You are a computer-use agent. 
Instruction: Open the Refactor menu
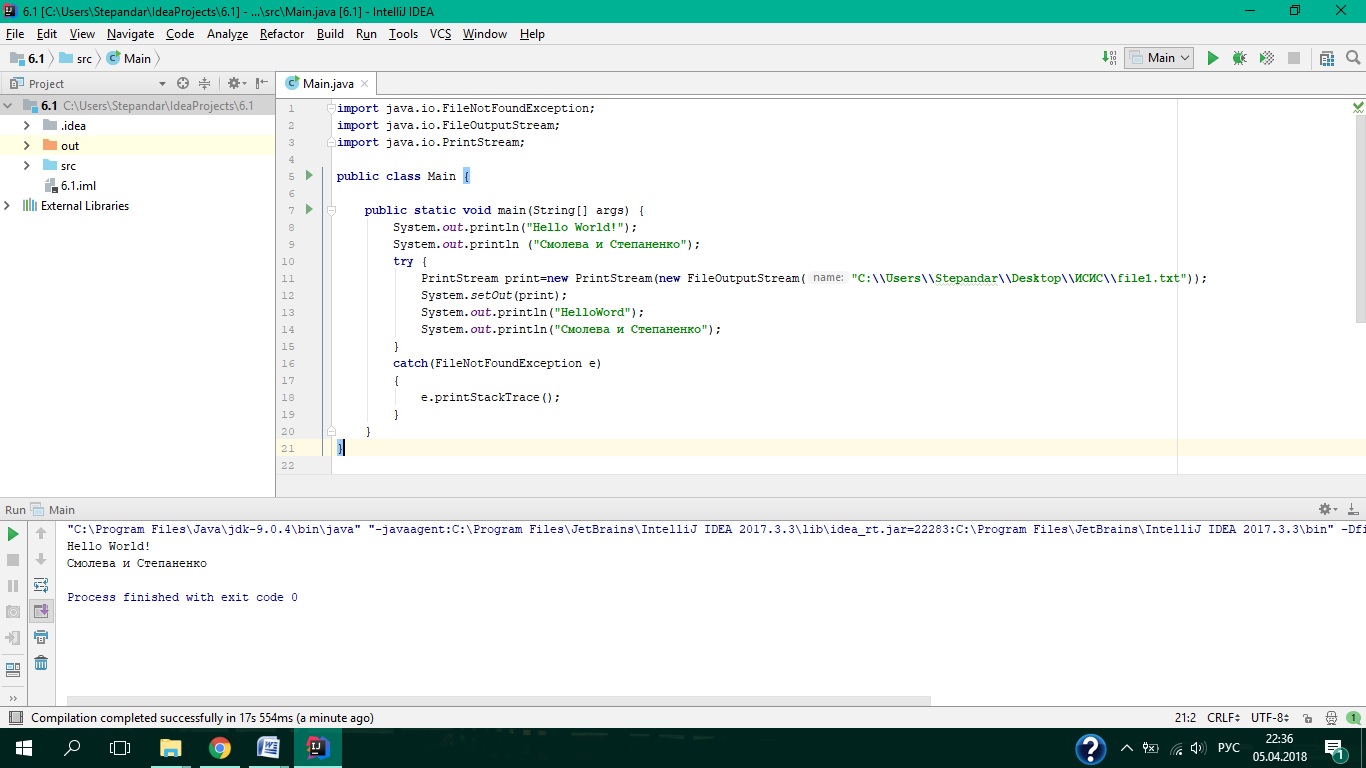(282, 34)
